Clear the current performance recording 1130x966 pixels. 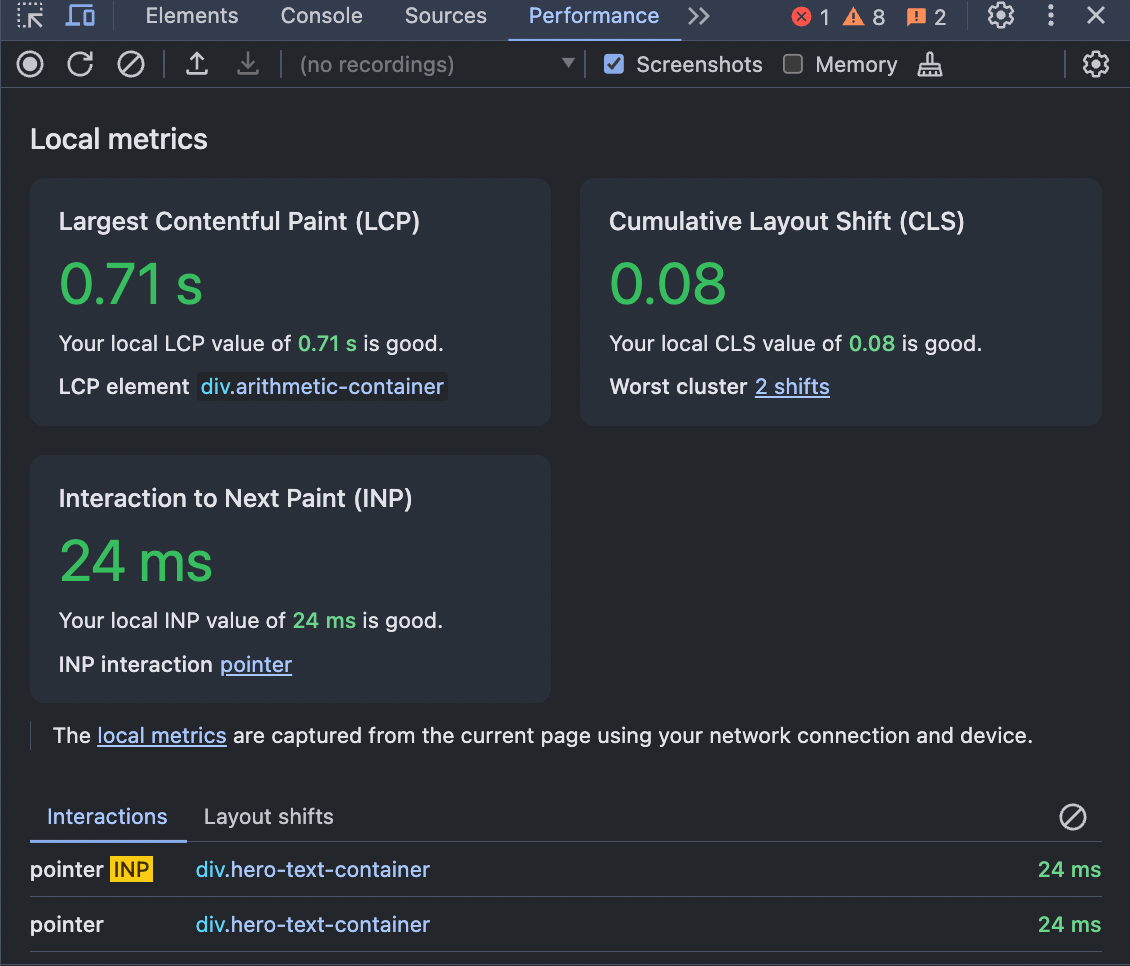pos(131,65)
